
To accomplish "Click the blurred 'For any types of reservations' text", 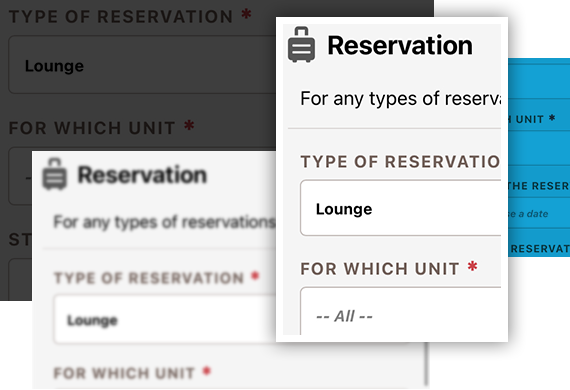I will coord(164,222).
